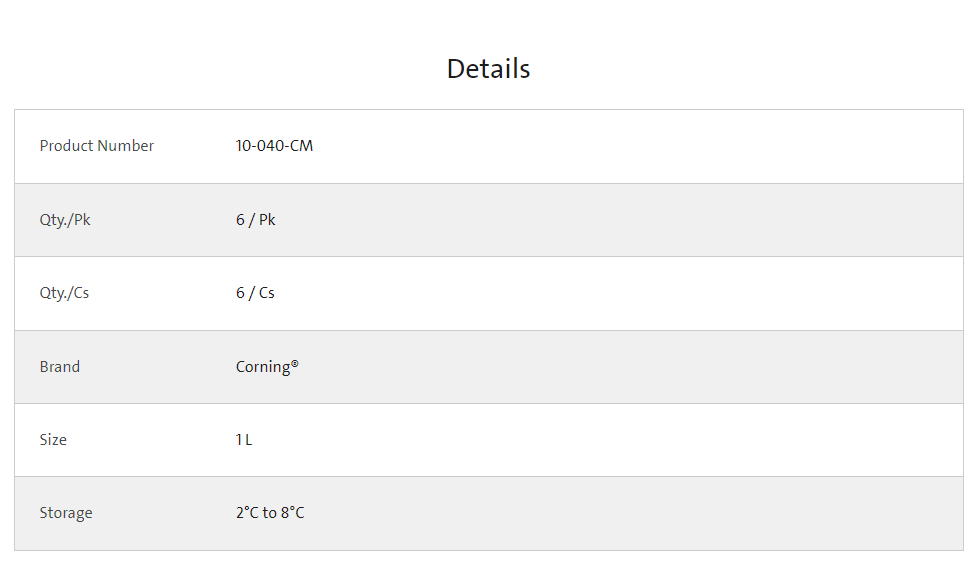Click the Storage row label
The width and height of the screenshot is (974, 567).
tap(66, 513)
